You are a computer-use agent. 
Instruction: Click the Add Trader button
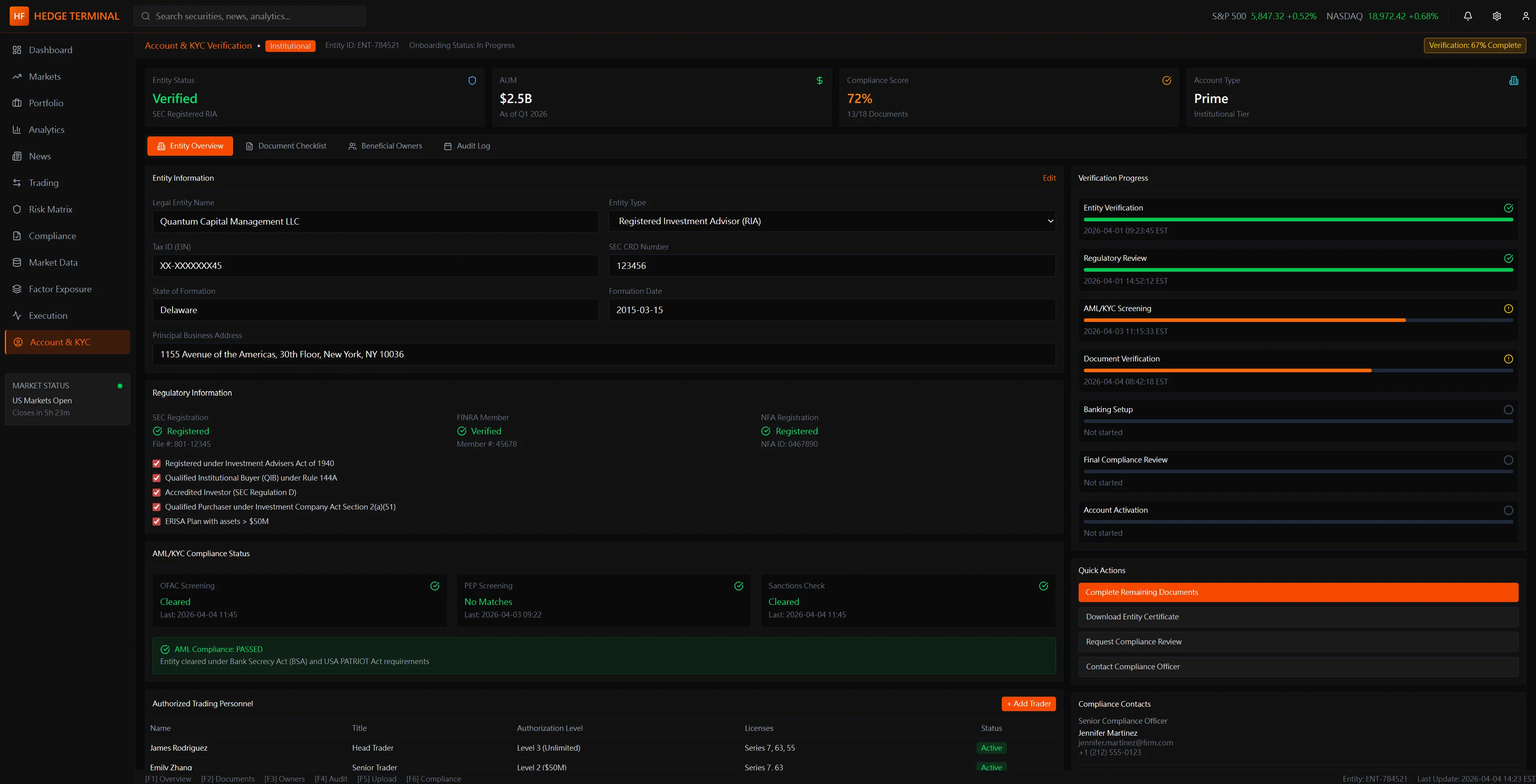tap(1028, 704)
